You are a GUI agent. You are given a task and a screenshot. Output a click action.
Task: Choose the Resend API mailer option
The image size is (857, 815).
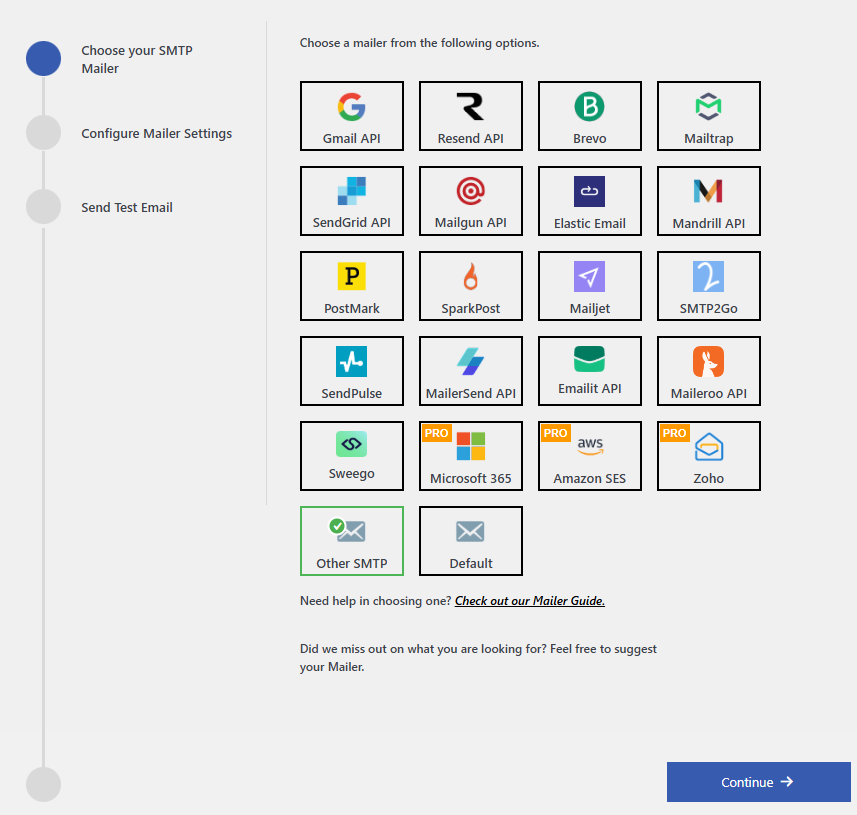pyautogui.click(x=471, y=116)
